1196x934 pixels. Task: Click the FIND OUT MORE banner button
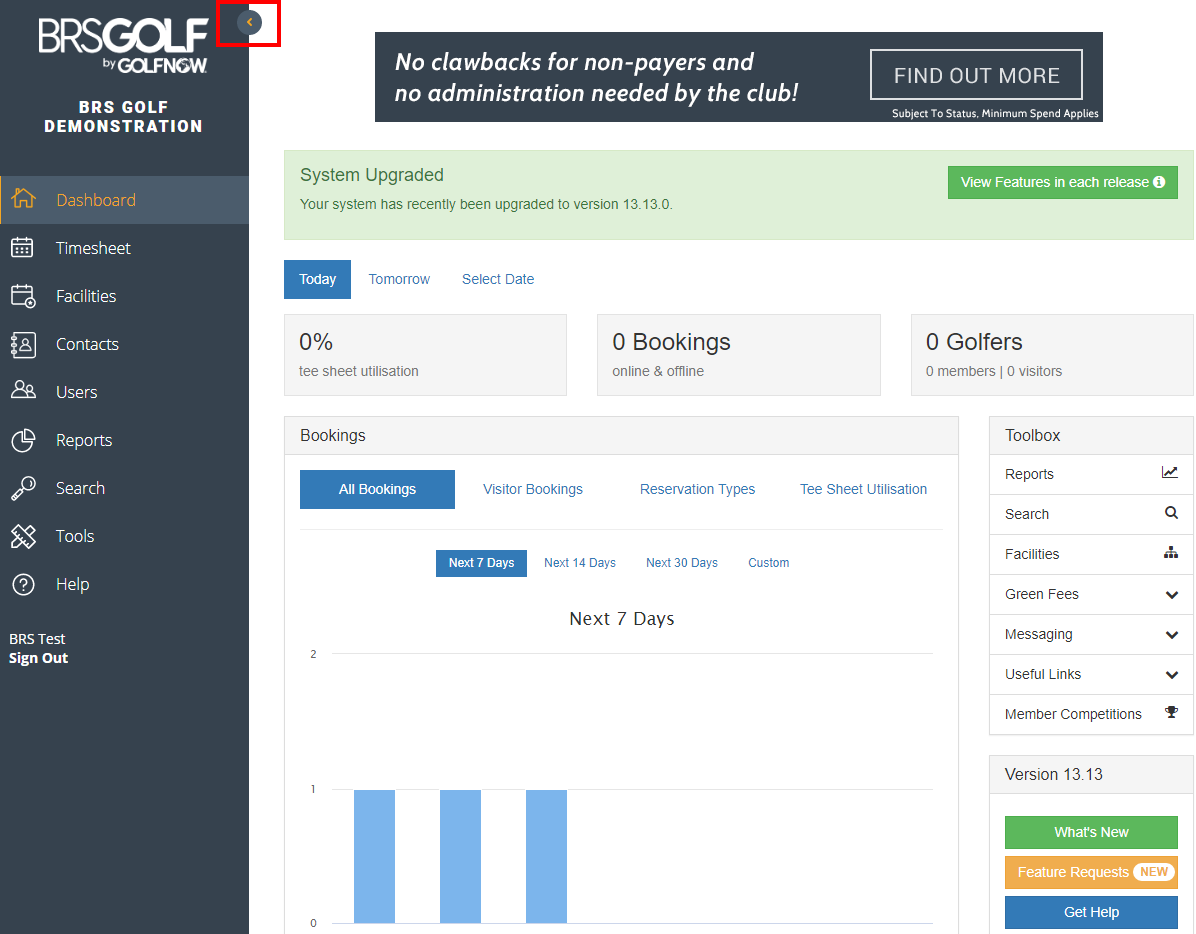[x=976, y=75]
